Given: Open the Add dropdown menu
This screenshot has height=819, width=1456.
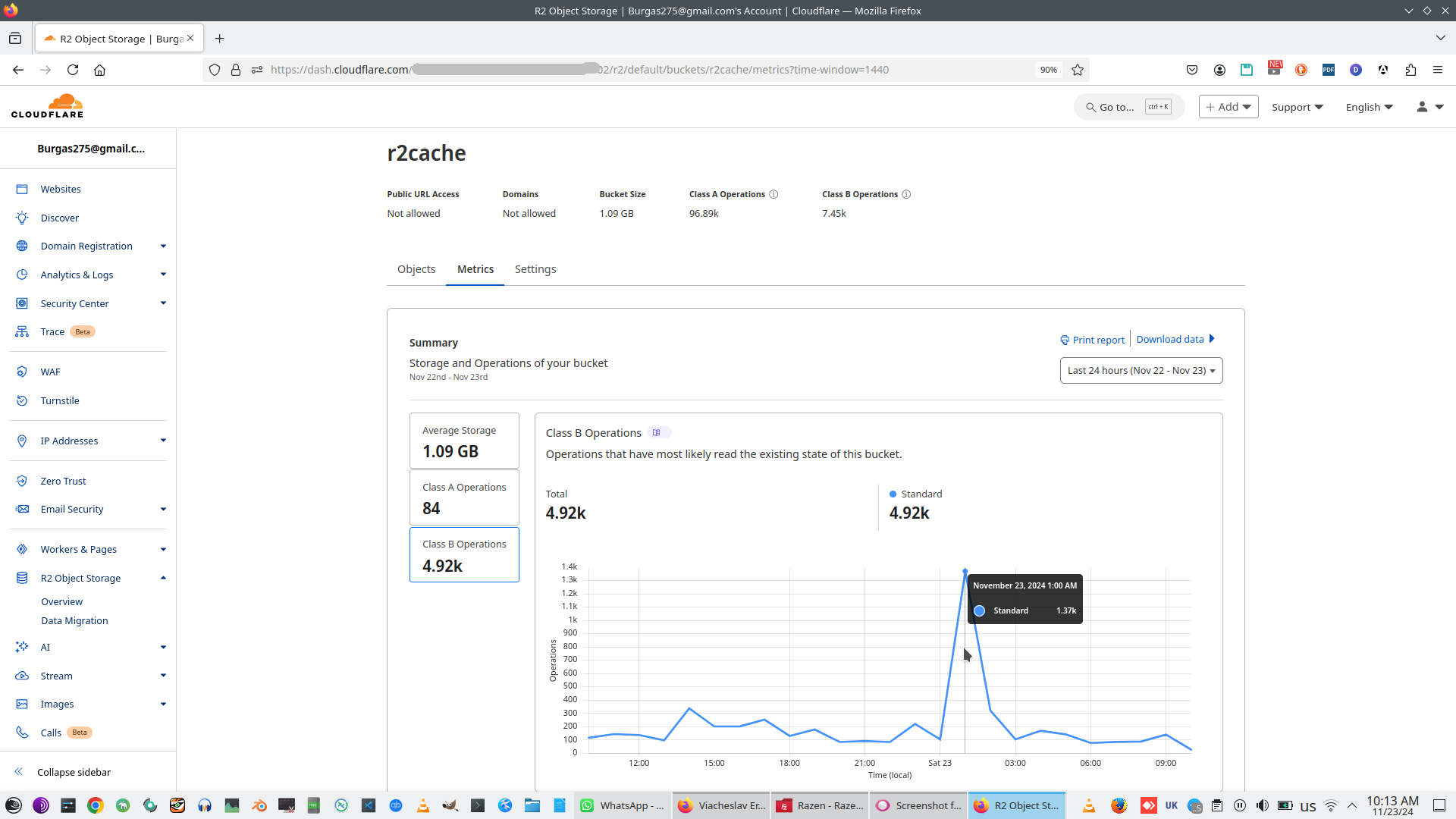Looking at the screenshot, I should (1228, 107).
